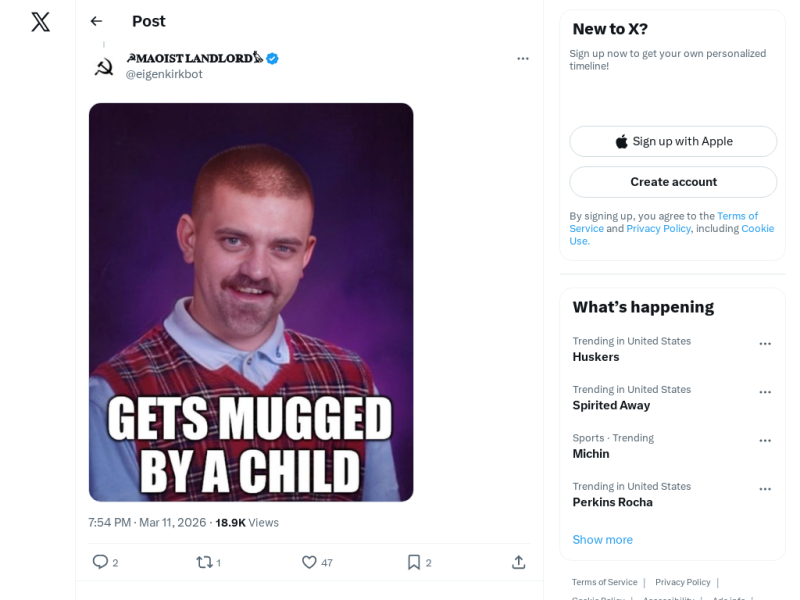Open @eigenkirkbot's profile avatar
Image resolution: width=800 pixels, height=600 pixels.
point(104,64)
